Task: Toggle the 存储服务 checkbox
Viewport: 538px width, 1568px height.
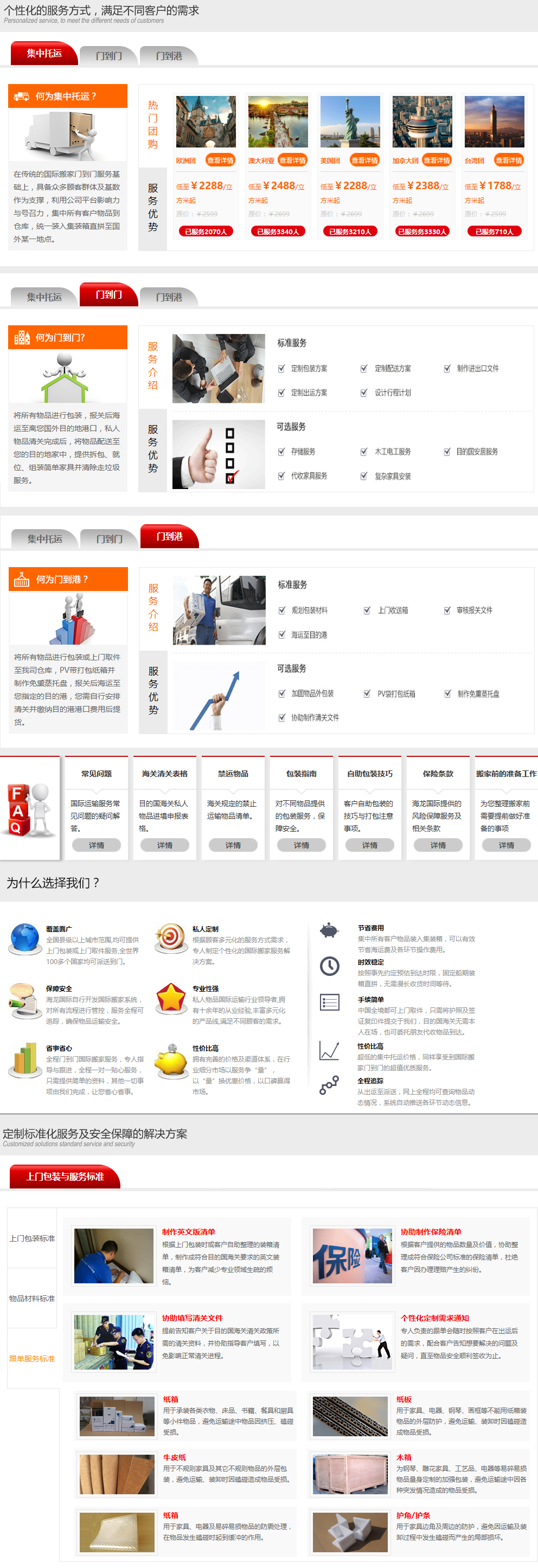Action: pyautogui.click(x=281, y=452)
